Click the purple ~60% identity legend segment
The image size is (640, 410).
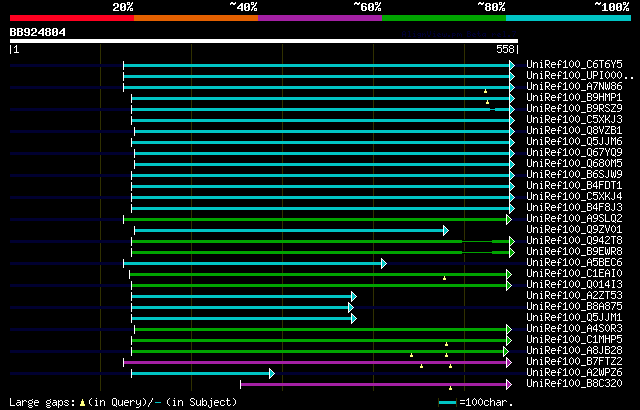320,18
